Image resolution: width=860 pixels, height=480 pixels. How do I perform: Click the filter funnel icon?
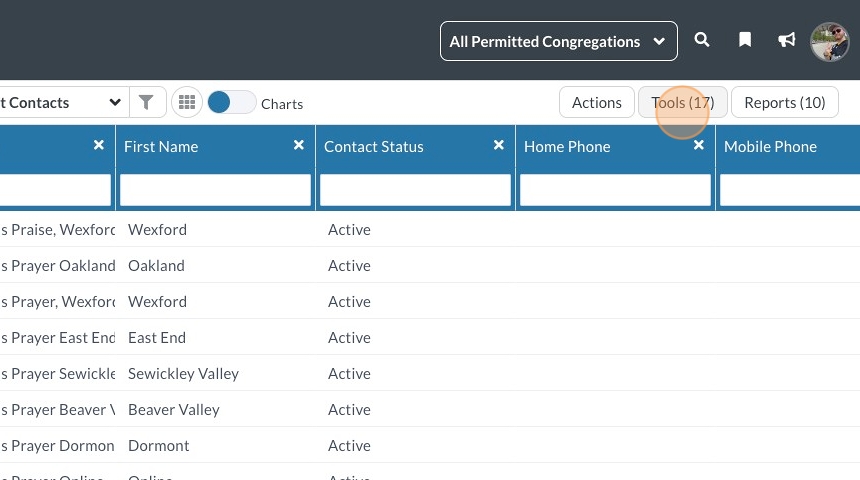147,102
